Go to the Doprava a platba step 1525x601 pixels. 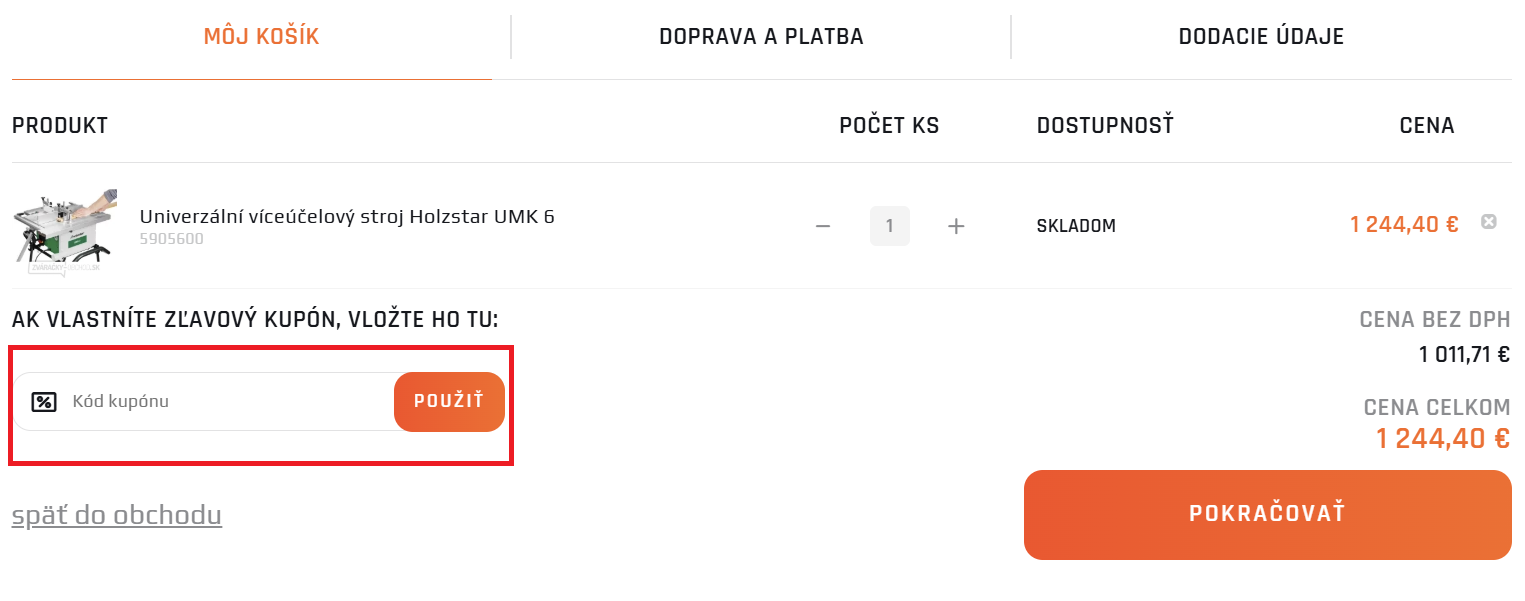point(761,37)
